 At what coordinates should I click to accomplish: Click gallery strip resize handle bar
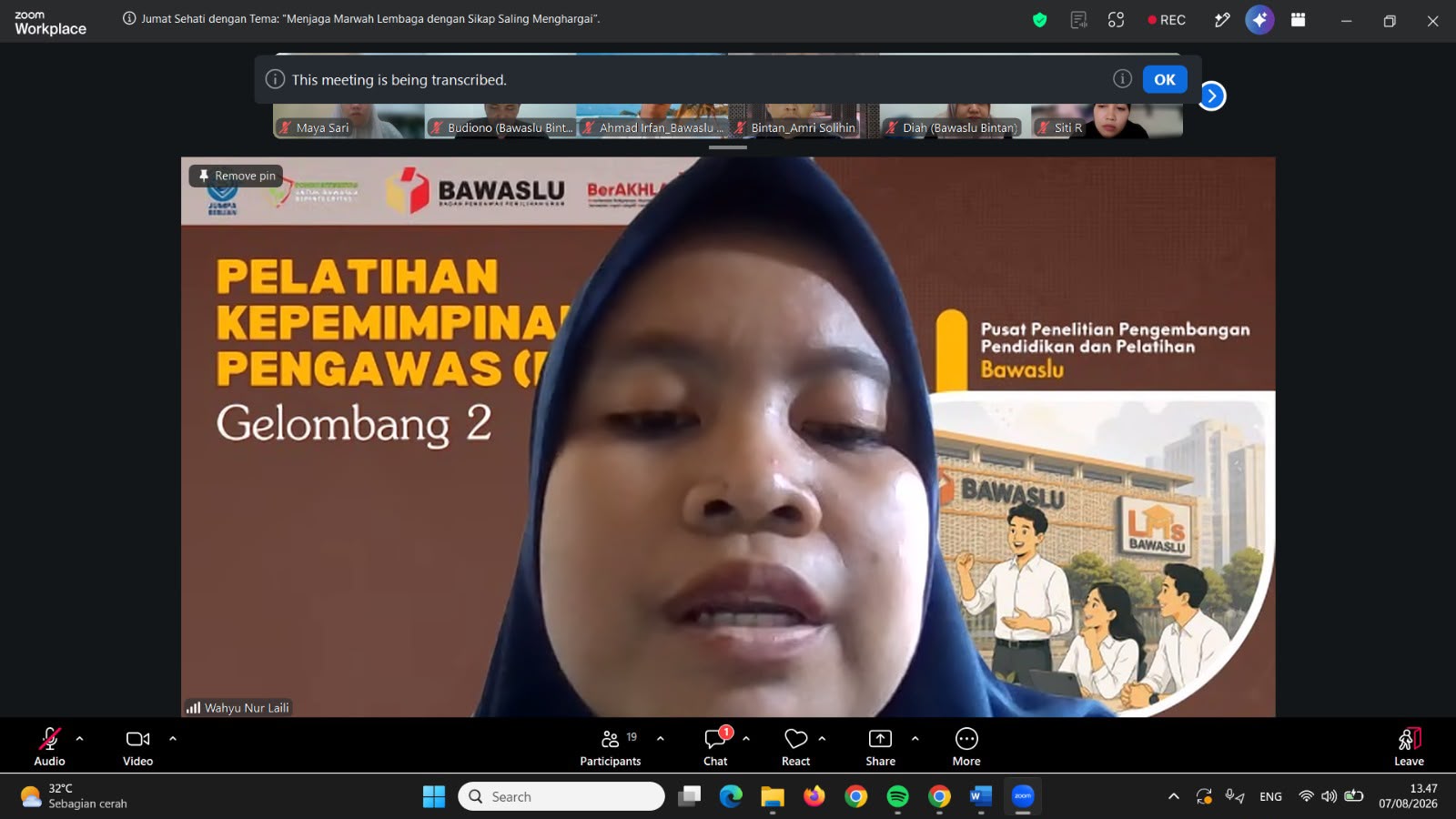coord(728,147)
